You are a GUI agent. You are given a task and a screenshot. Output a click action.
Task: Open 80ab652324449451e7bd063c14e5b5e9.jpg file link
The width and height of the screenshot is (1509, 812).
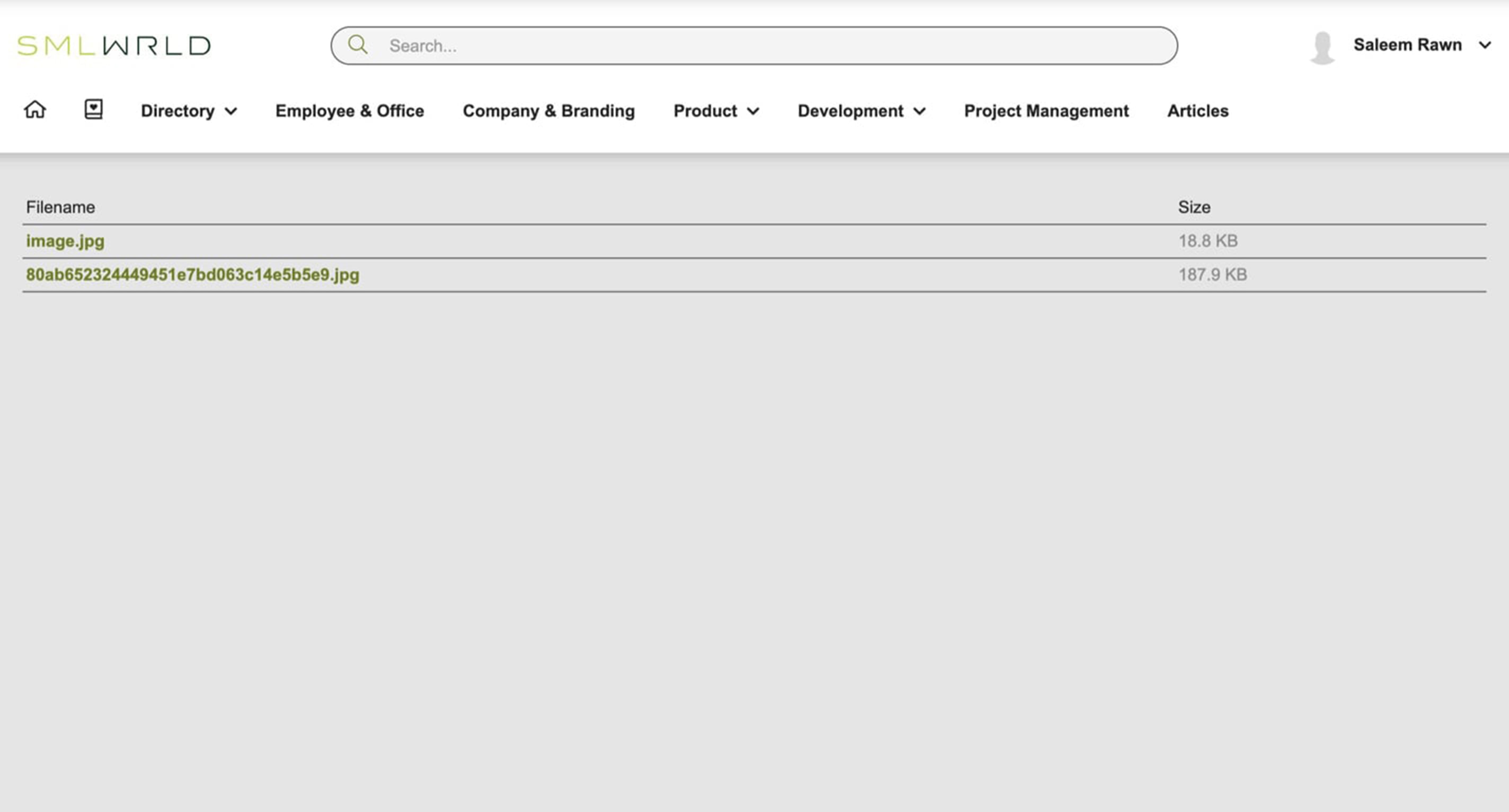tap(193, 275)
